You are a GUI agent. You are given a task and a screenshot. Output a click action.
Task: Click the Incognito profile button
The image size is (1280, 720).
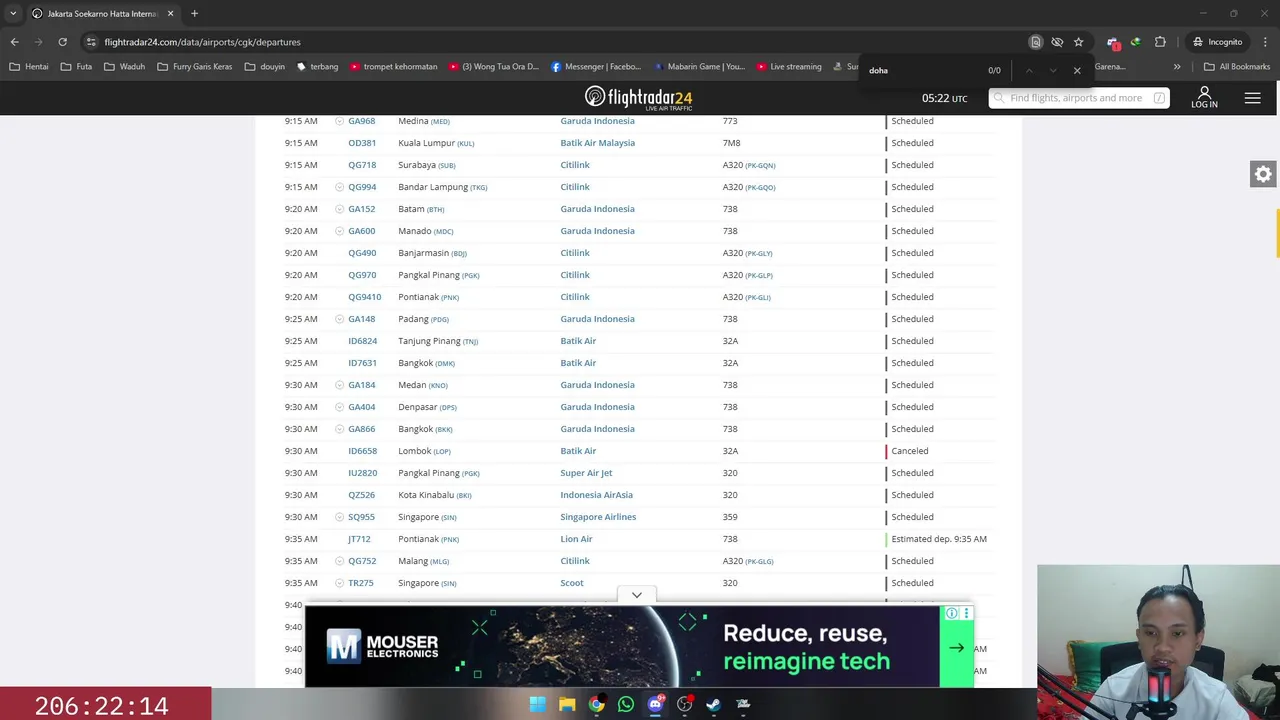tap(1217, 42)
